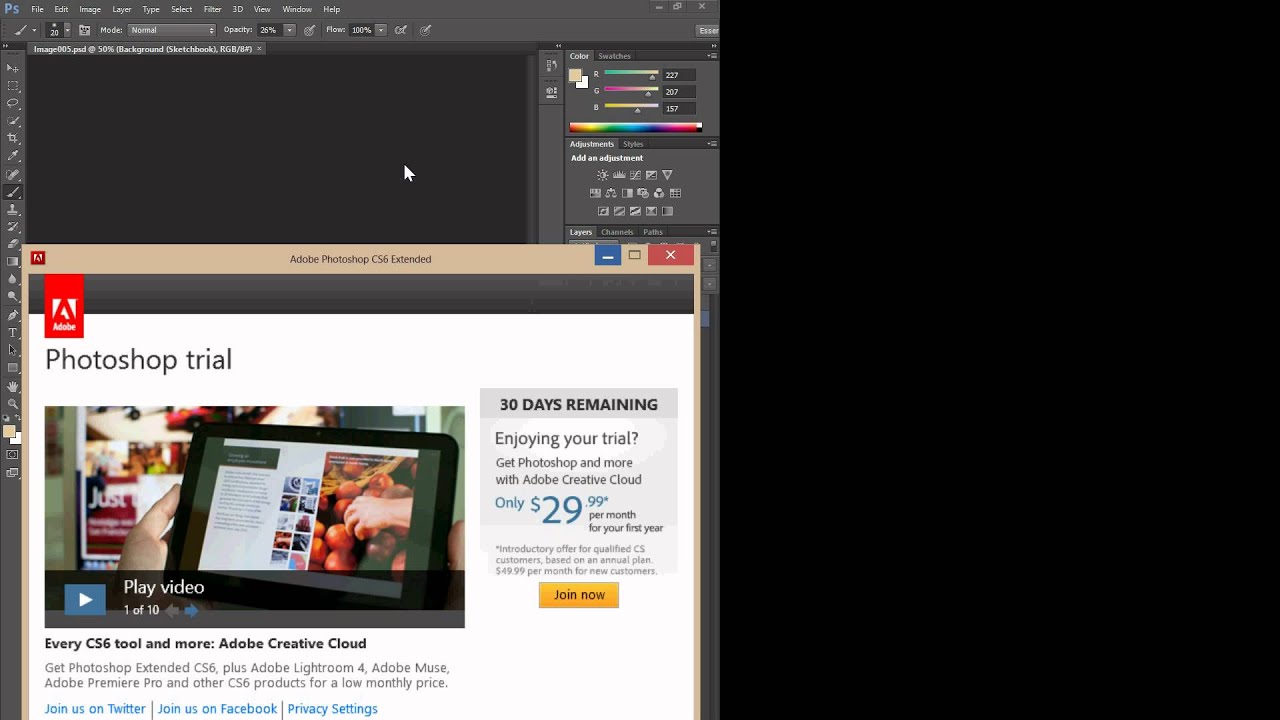
Task: Toggle Quick Mask mode
Action: (13, 455)
